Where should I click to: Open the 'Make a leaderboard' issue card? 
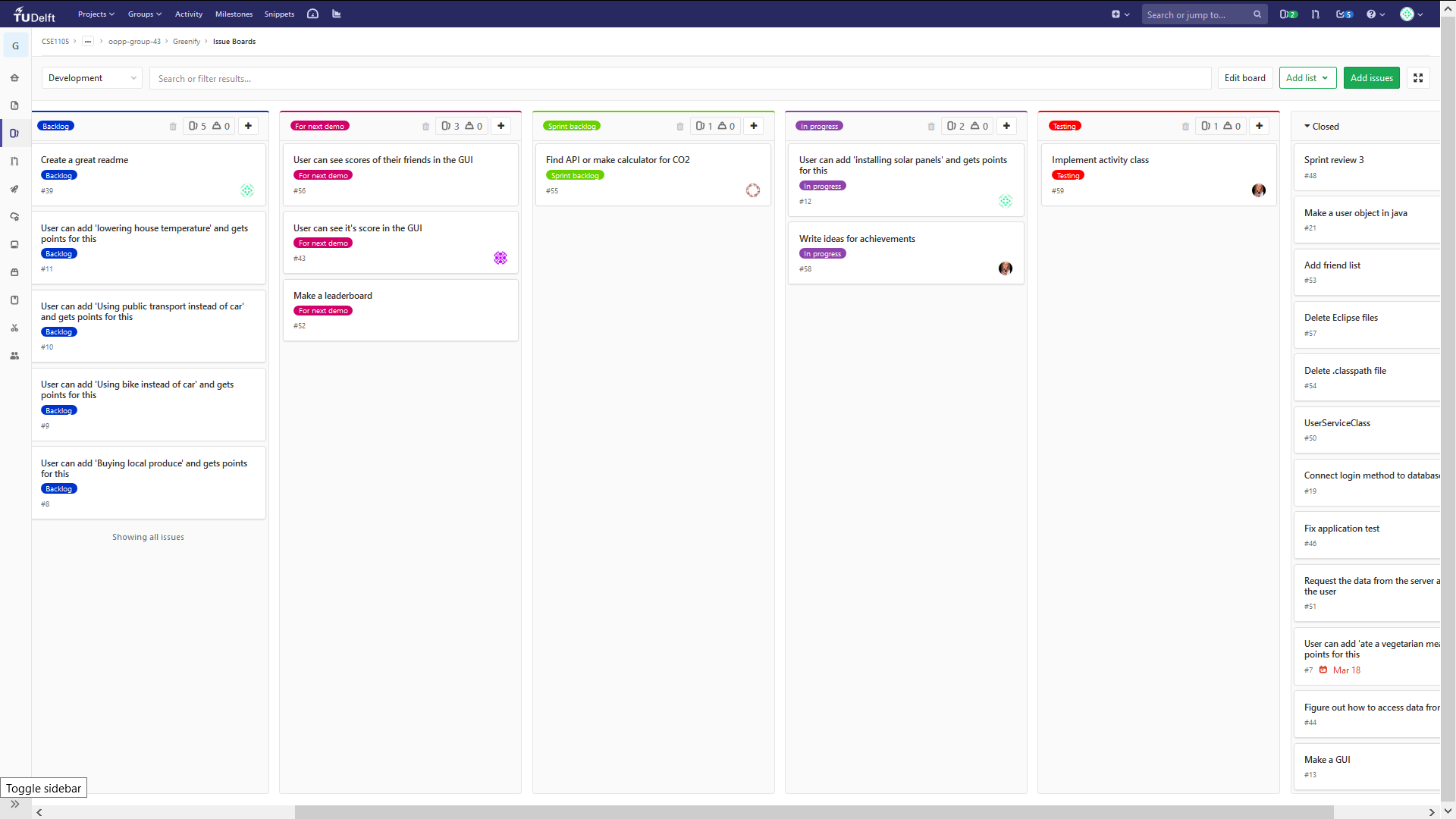(x=333, y=296)
